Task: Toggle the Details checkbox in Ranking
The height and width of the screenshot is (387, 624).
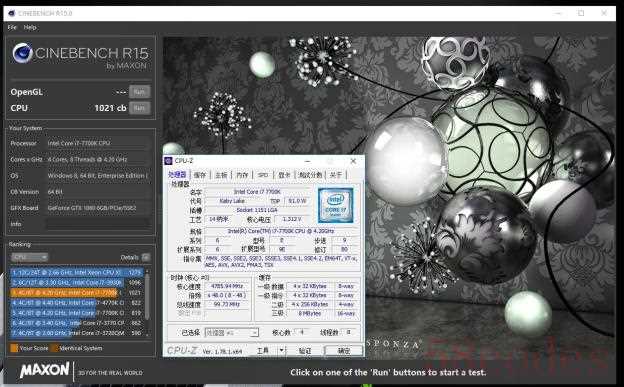Action: click(146, 257)
